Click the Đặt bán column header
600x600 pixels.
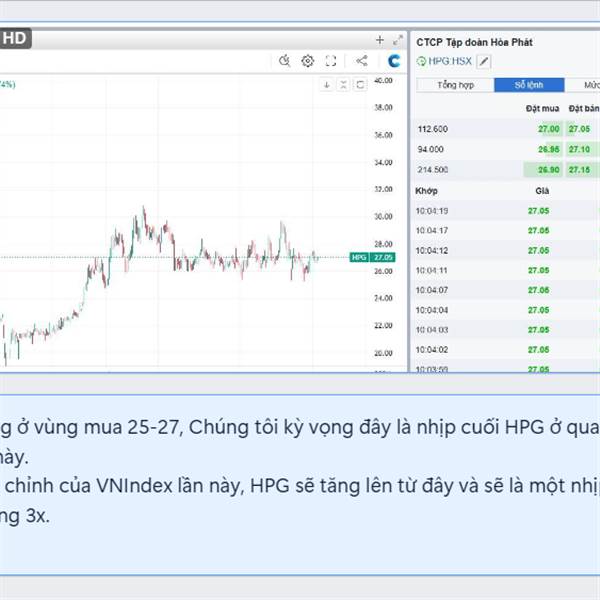click(584, 109)
